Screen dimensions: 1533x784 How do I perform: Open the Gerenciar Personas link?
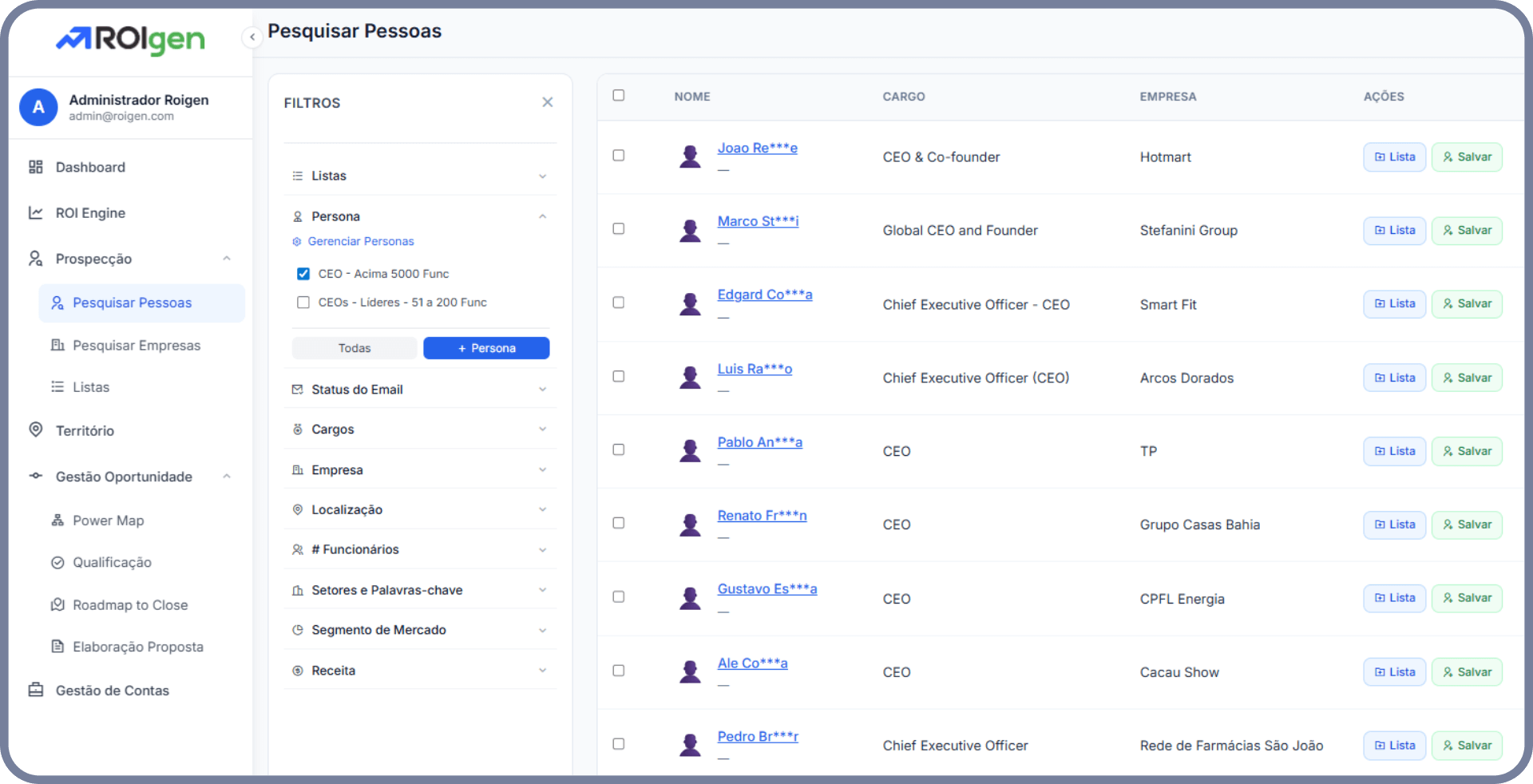point(361,241)
